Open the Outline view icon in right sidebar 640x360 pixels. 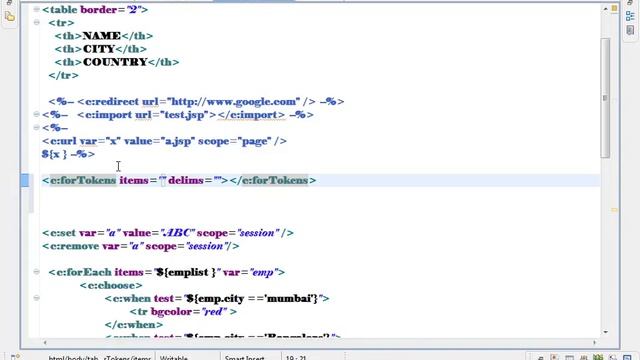pos(630,16)
